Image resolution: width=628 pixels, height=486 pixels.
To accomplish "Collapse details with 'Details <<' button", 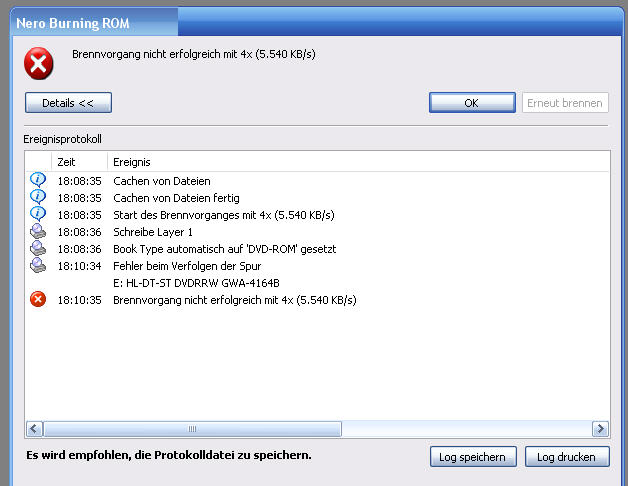I will click(68, 103).
